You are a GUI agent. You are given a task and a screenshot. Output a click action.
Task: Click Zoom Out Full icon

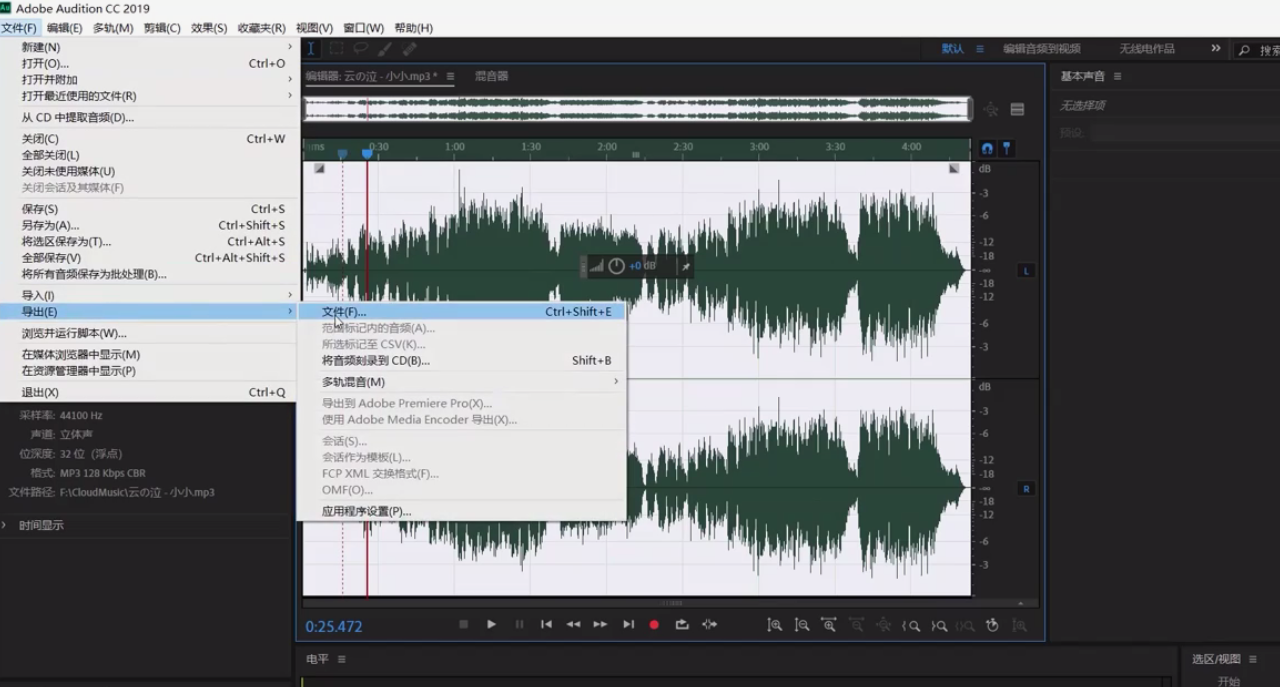point(883,625)
